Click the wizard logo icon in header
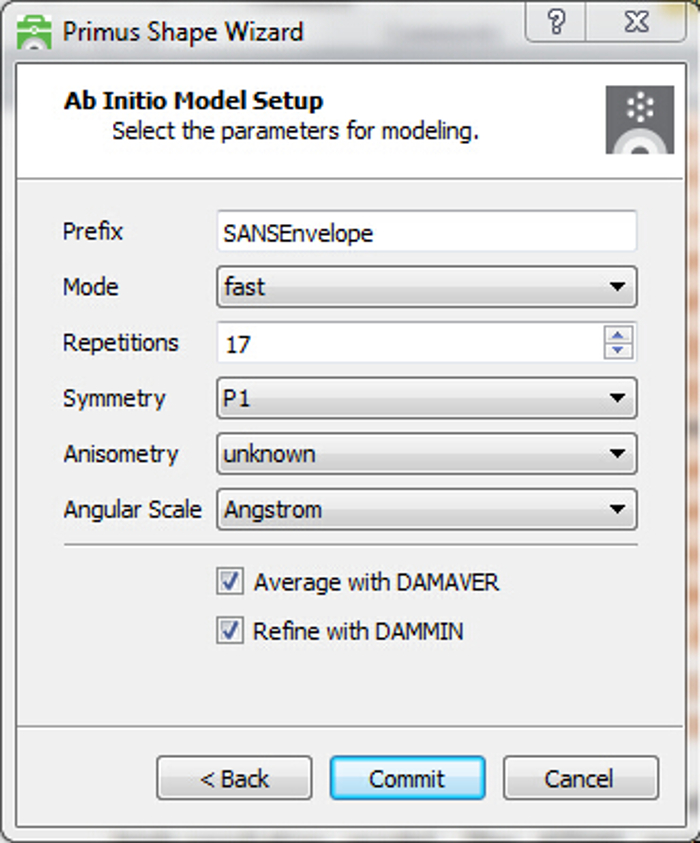 click(639, 119)
